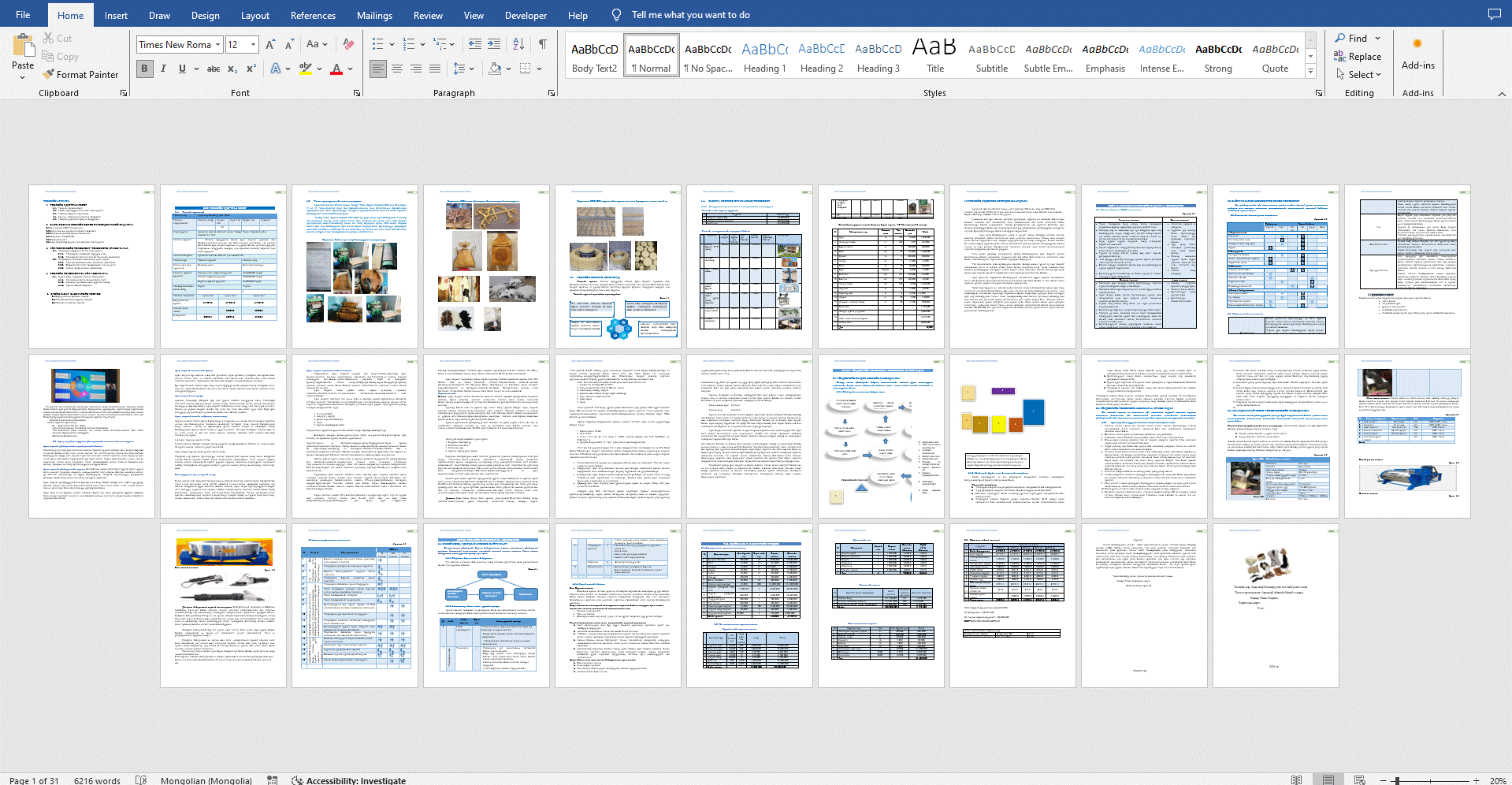Grow font size with large A icon
1512x785 pixels.
click(270, 44)
